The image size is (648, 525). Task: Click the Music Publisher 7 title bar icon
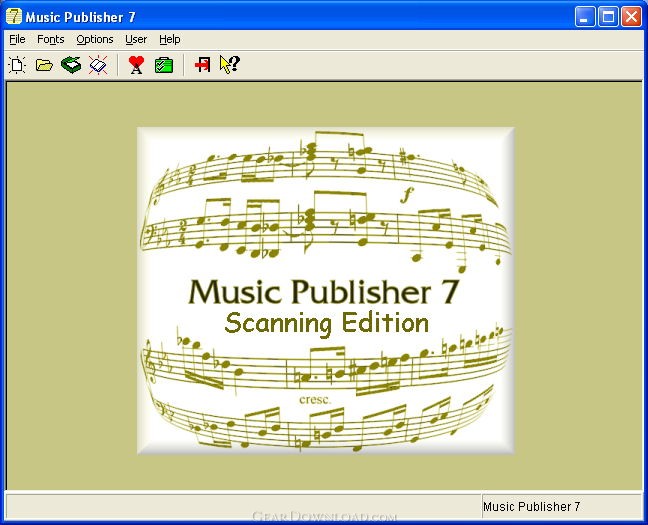[14, 16]
